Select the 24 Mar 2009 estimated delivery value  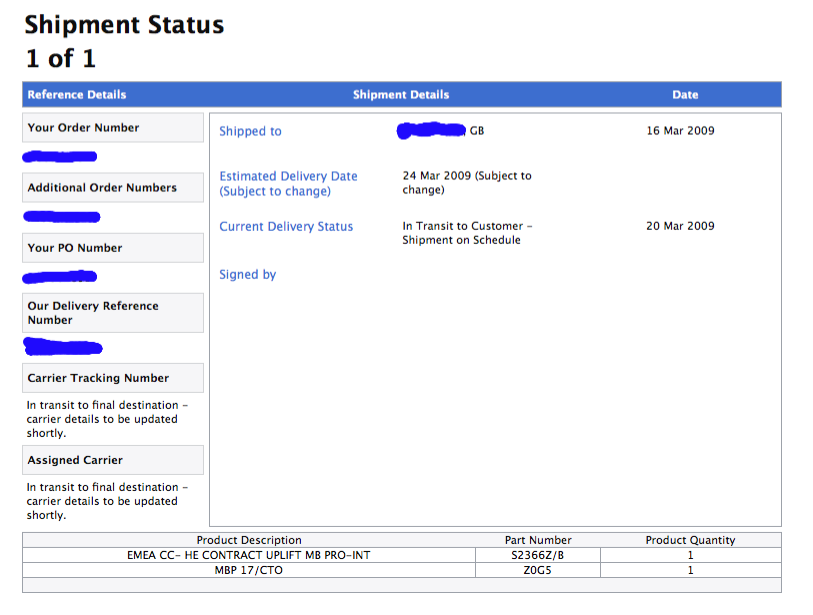click(x=467, y=183)
